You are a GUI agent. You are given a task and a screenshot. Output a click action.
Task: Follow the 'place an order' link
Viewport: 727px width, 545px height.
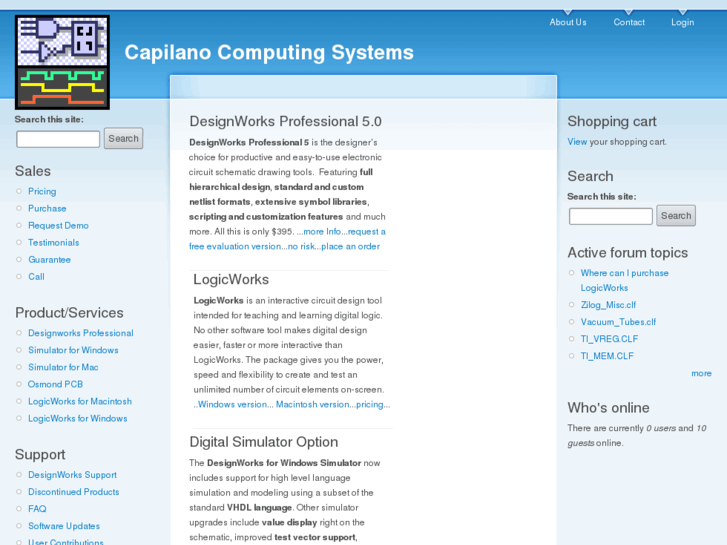tap(351, 246)
